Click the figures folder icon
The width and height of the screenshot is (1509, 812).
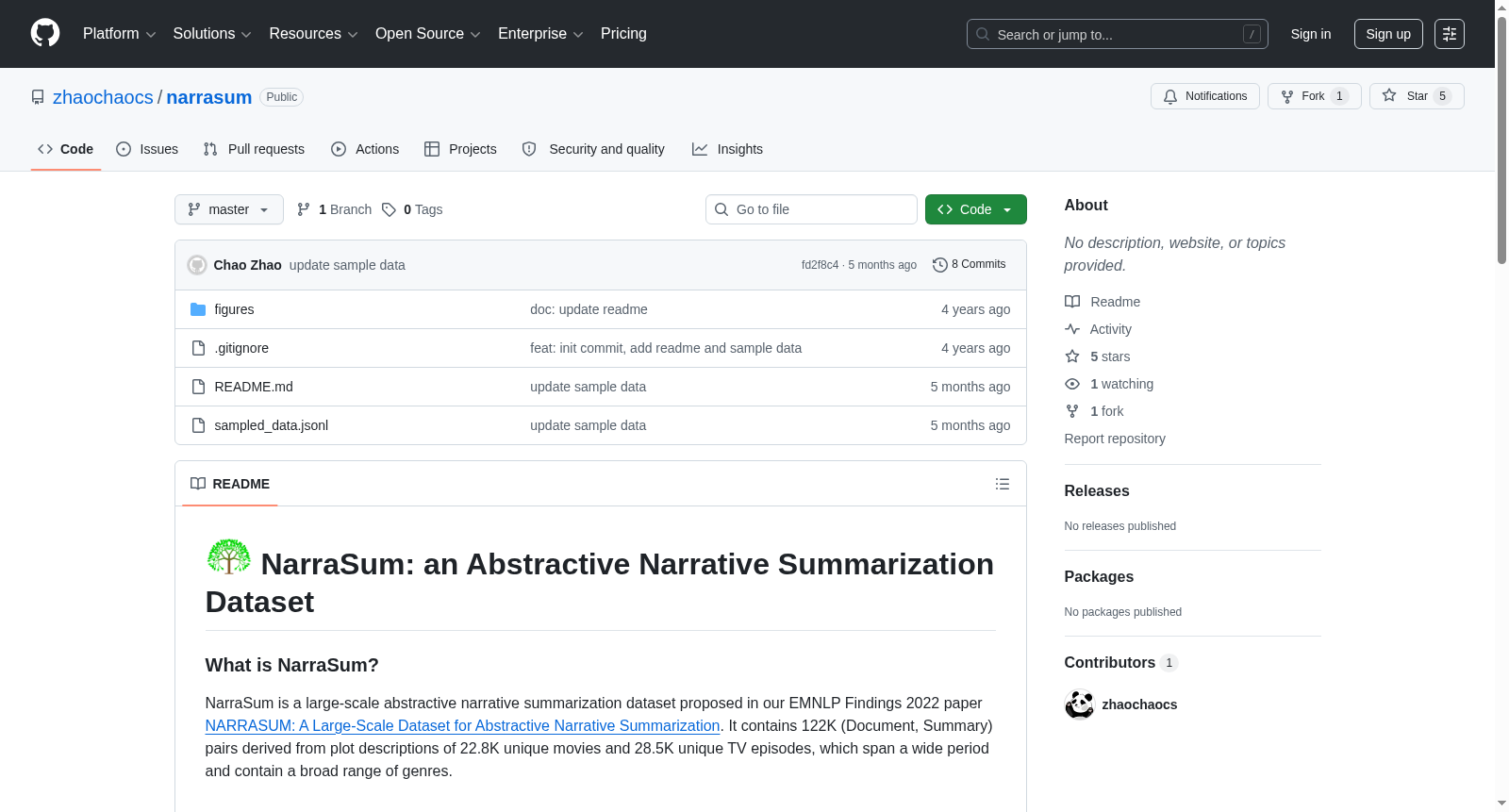[x=198, y=309]
